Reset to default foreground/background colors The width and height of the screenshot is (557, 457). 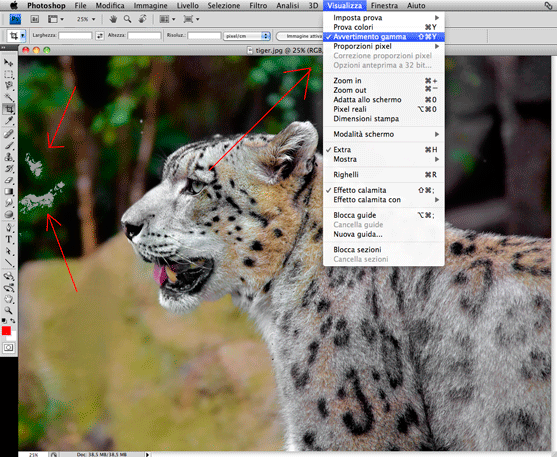[x=4, y=321]
